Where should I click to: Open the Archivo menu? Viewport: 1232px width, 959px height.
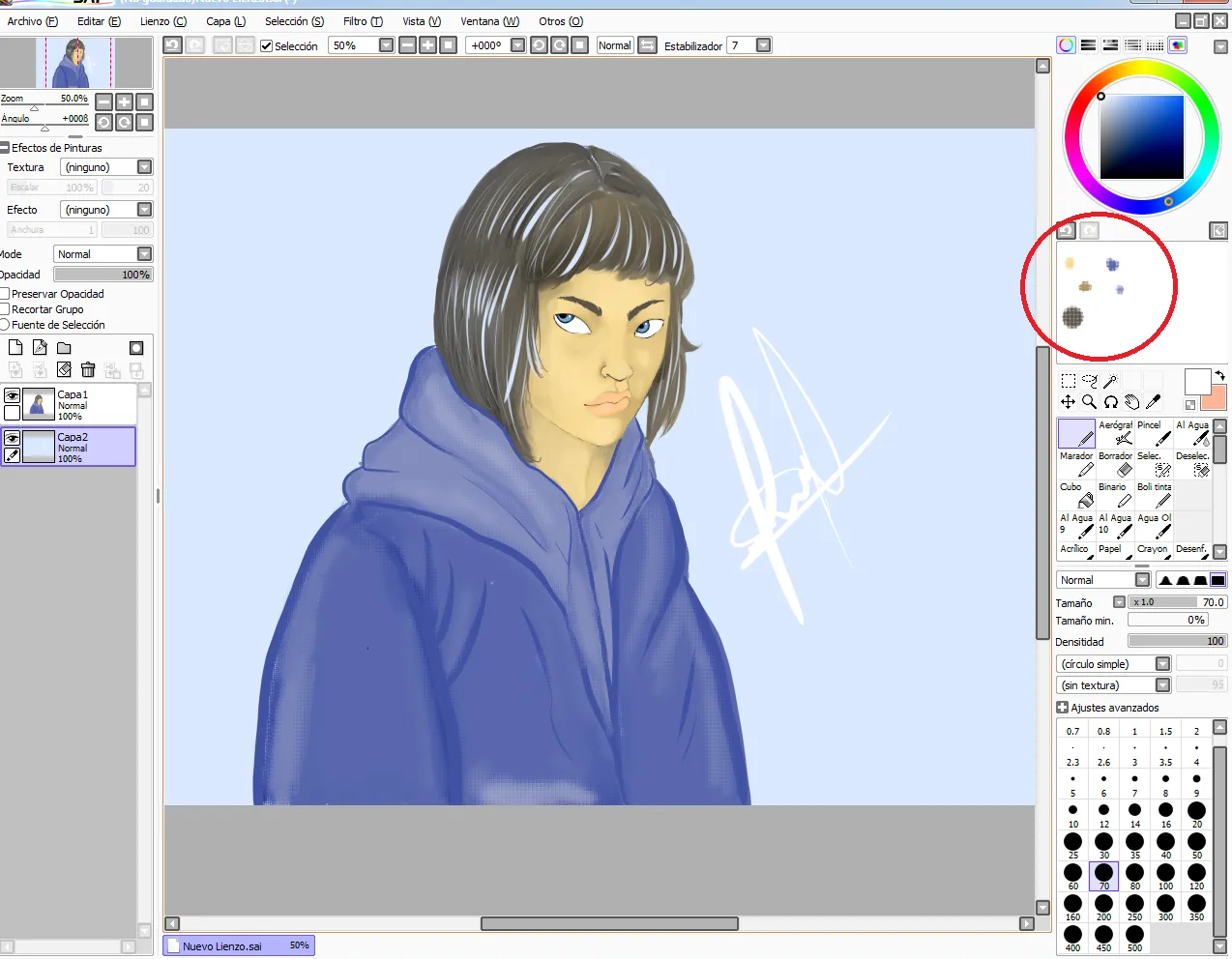pyautogui.click(x=32, y=21)
